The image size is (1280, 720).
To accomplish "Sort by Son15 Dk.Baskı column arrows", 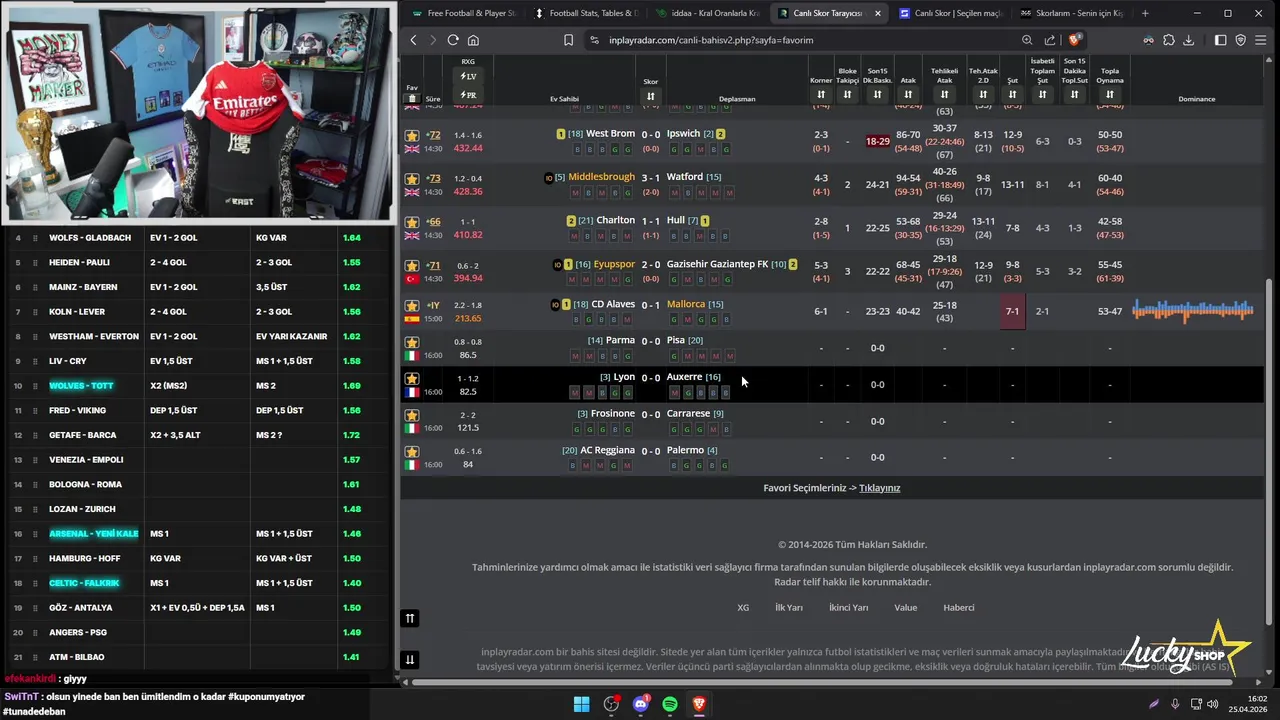I will pos(877,95).
